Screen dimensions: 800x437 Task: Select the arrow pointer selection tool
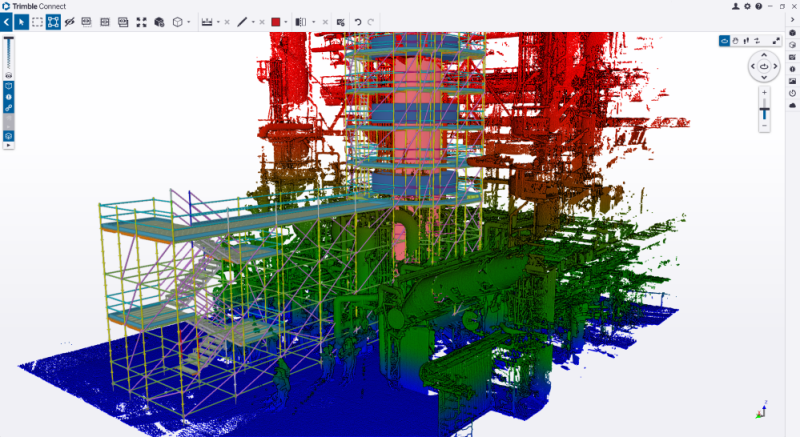[21, 21]
